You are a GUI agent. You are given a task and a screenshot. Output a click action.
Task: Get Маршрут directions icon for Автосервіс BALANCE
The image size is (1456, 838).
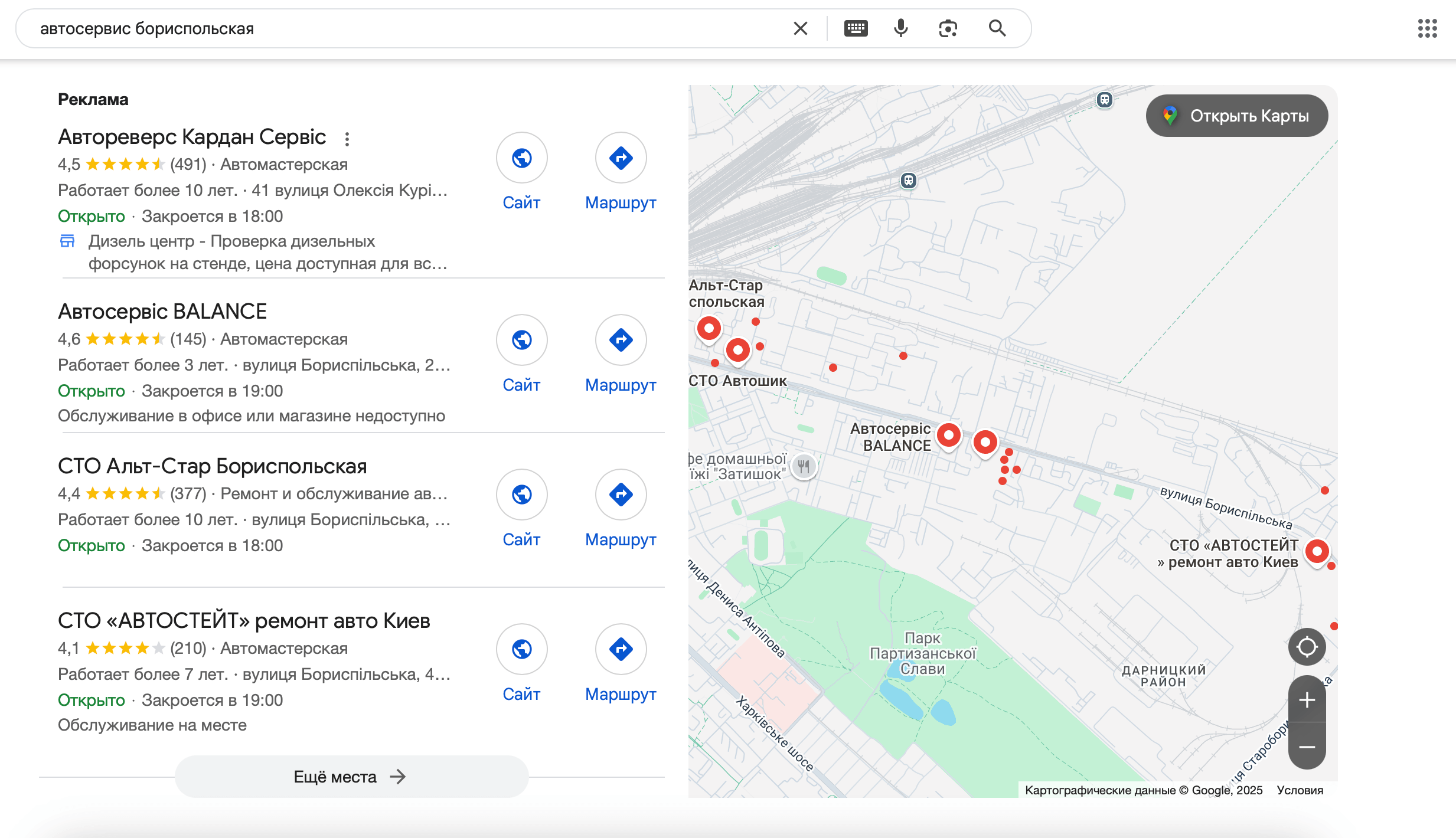click(621, 340)
